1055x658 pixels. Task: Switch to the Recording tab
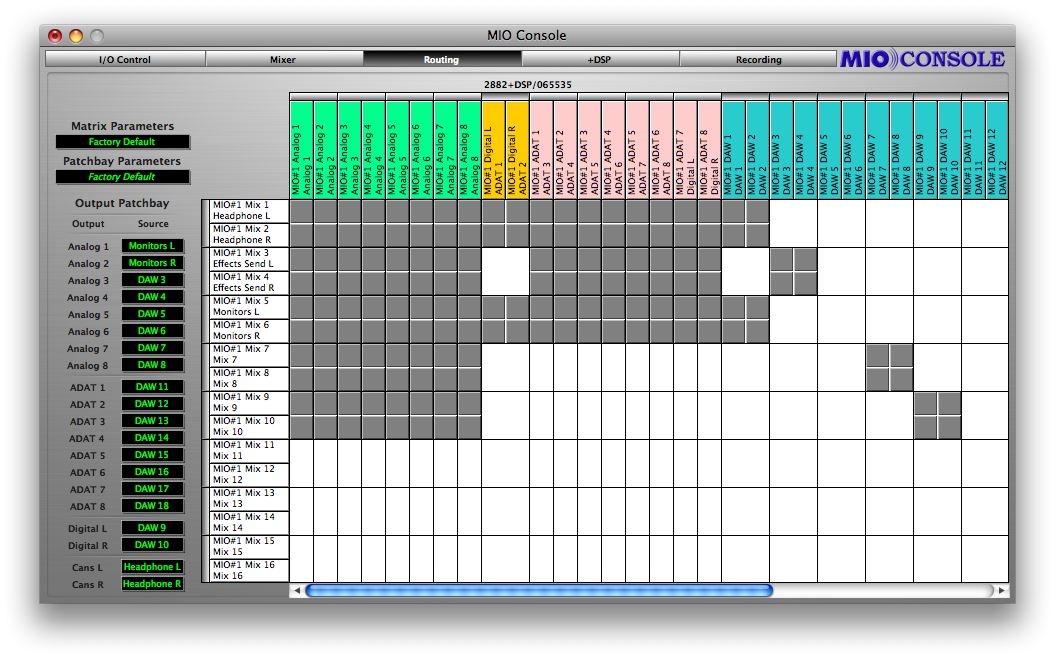[758, 59]
